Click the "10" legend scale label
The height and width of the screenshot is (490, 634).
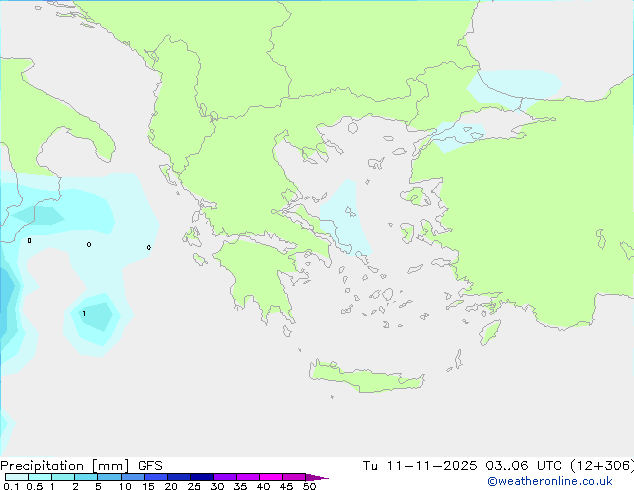[125, 486]
